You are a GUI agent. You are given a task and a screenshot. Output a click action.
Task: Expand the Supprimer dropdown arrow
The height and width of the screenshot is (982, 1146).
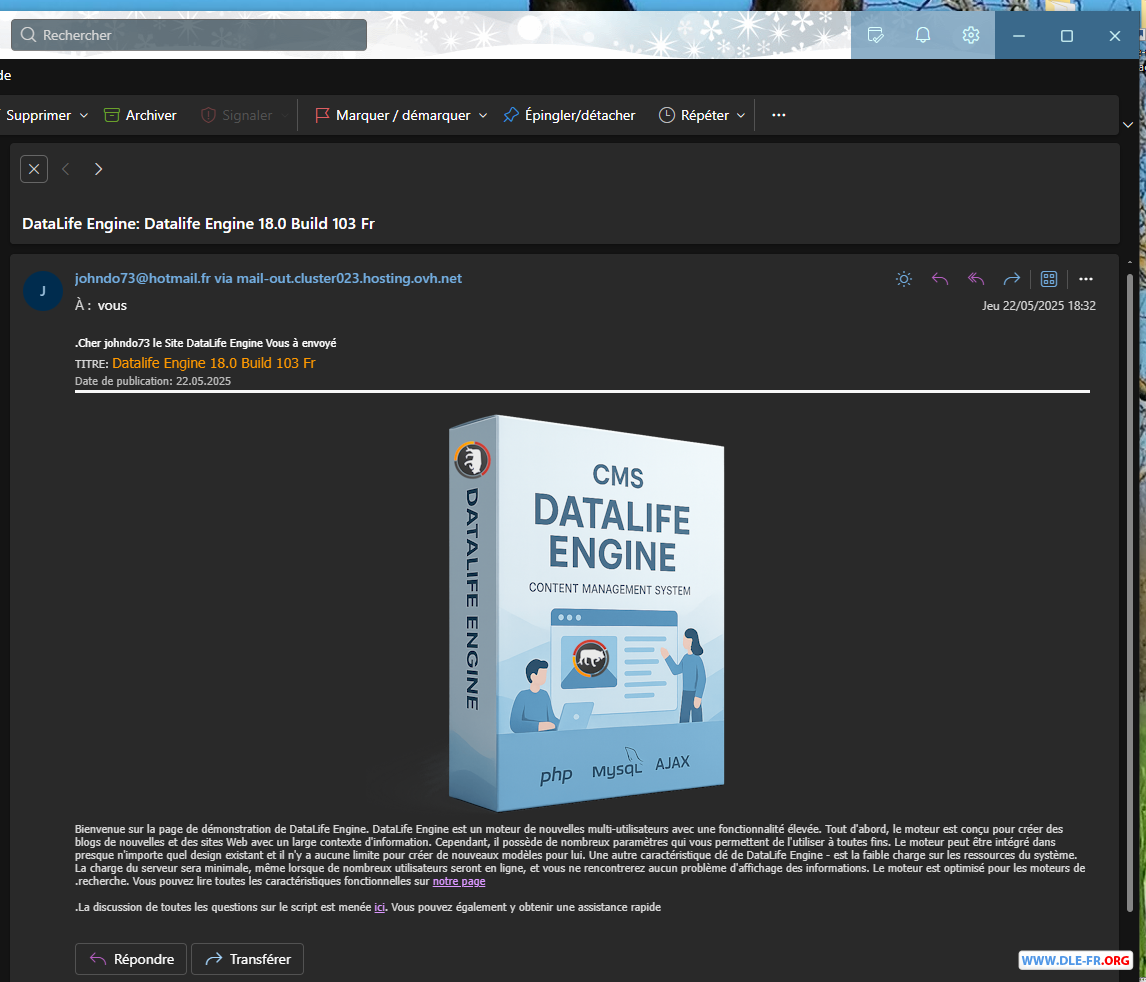(x=83, y=115)
